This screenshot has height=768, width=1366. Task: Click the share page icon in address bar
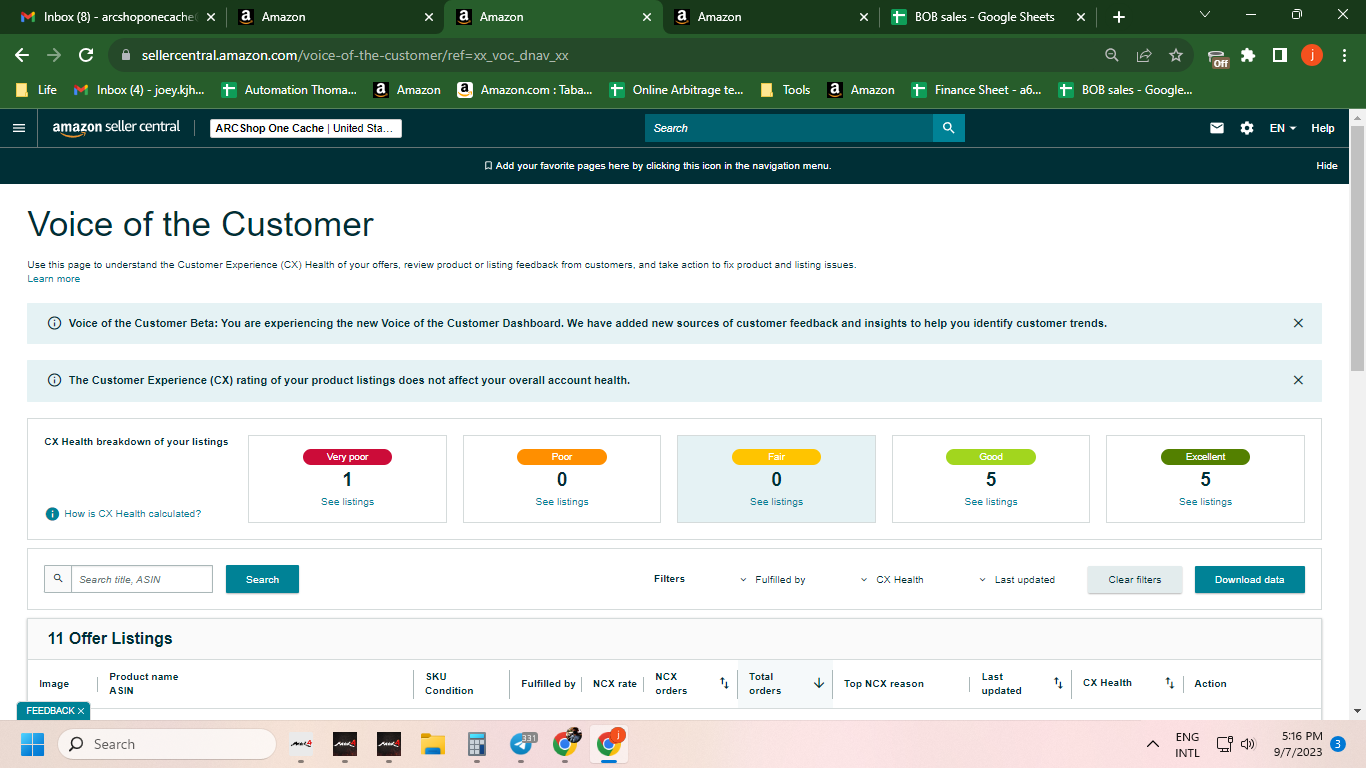[1144, 55]
